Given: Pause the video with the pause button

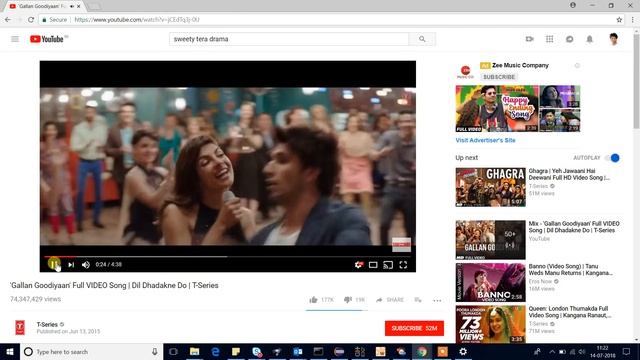Looking at the screenshot, I should [53, 264].
